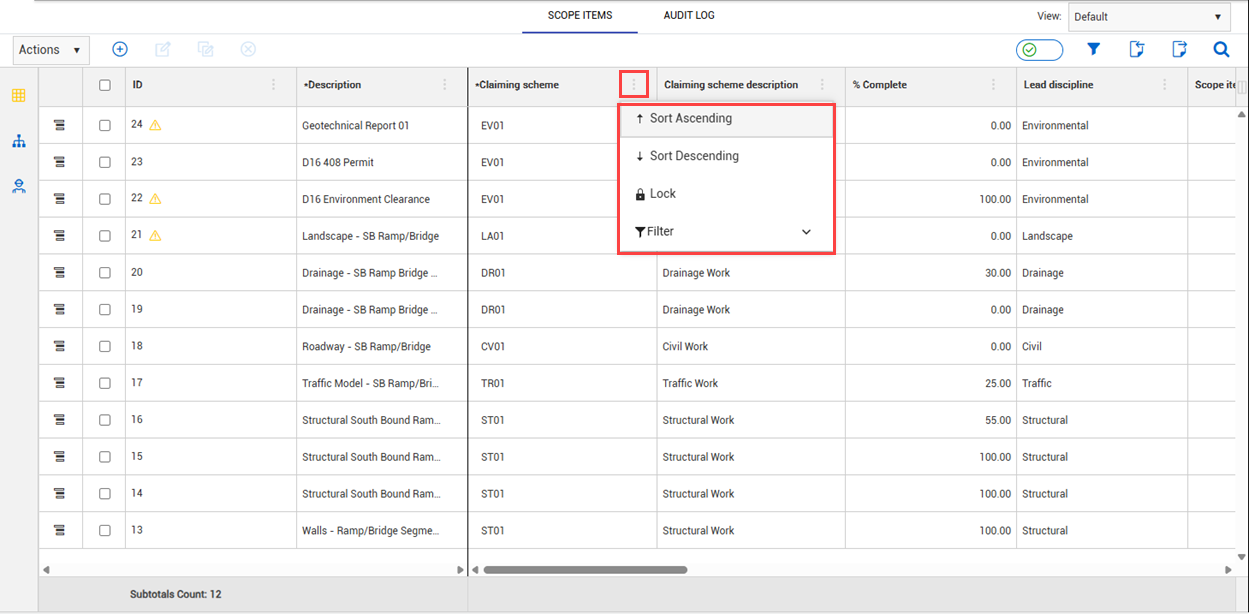Click the 55.00 percent complete cell
This screenshot has height=614, width=1249.
point(931,420)
